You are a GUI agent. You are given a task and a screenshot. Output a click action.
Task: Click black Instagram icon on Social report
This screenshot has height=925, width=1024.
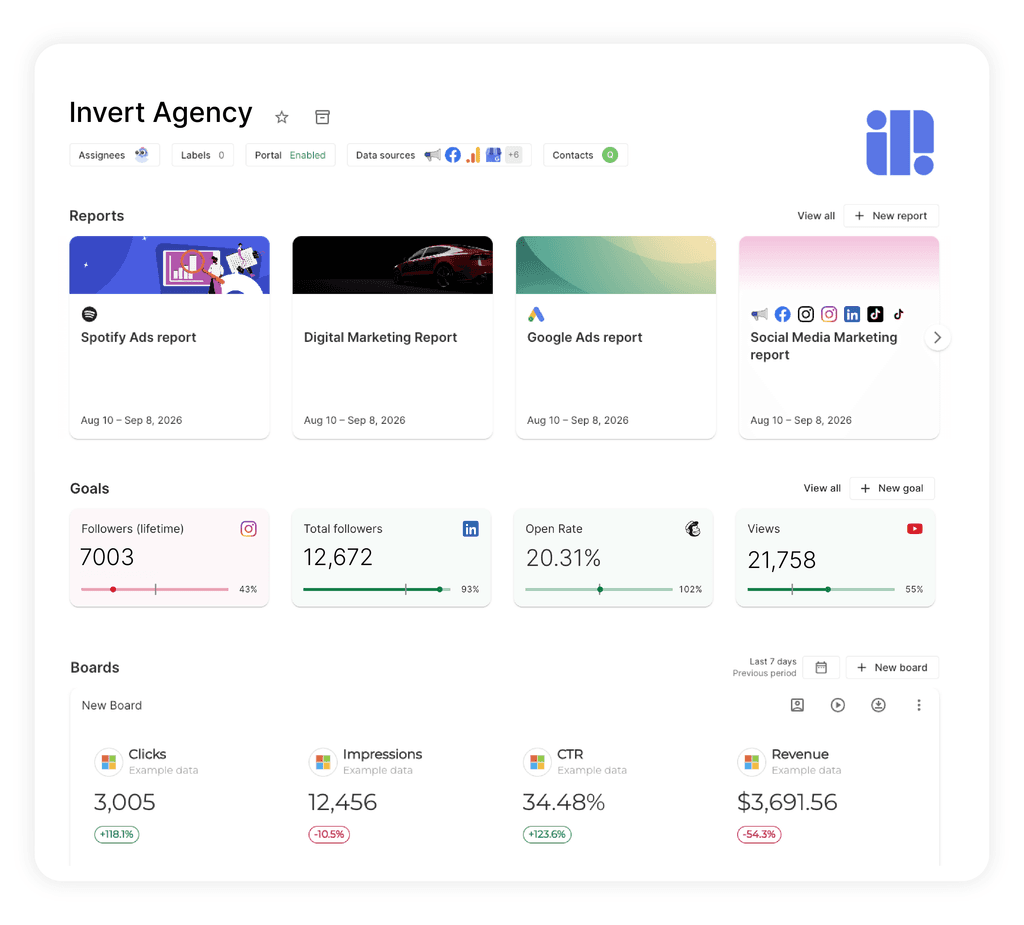806,314
